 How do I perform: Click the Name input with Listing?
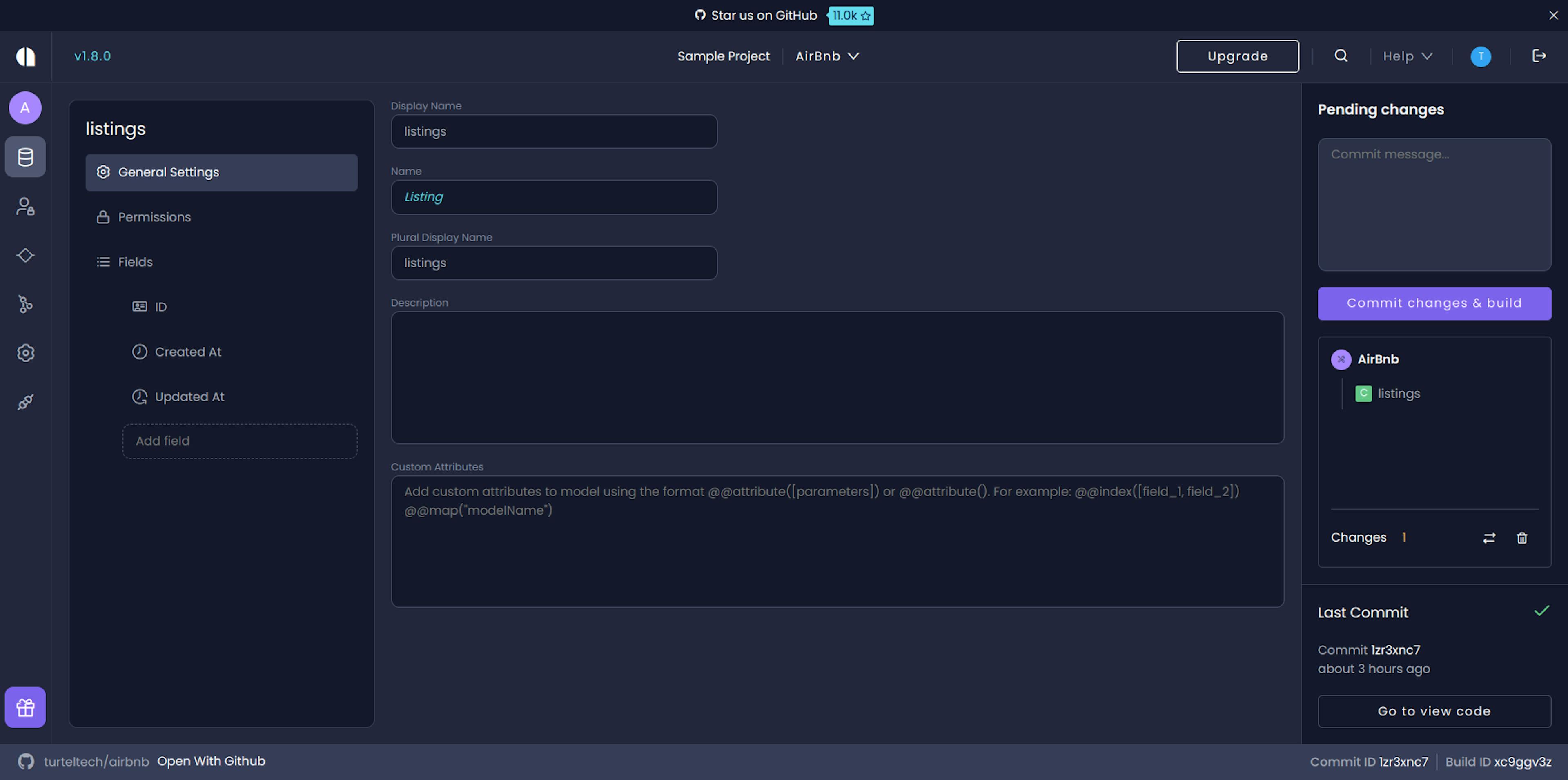pyautogui.click(x=554, y=197)
